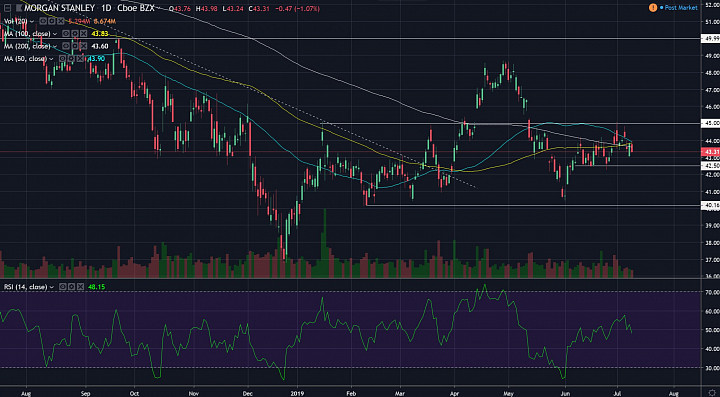The height and width of the screenshot is (397, 720).
Task: Expand the MA (100, close) dropdown arrow
Action: click(x=55, y=34)
